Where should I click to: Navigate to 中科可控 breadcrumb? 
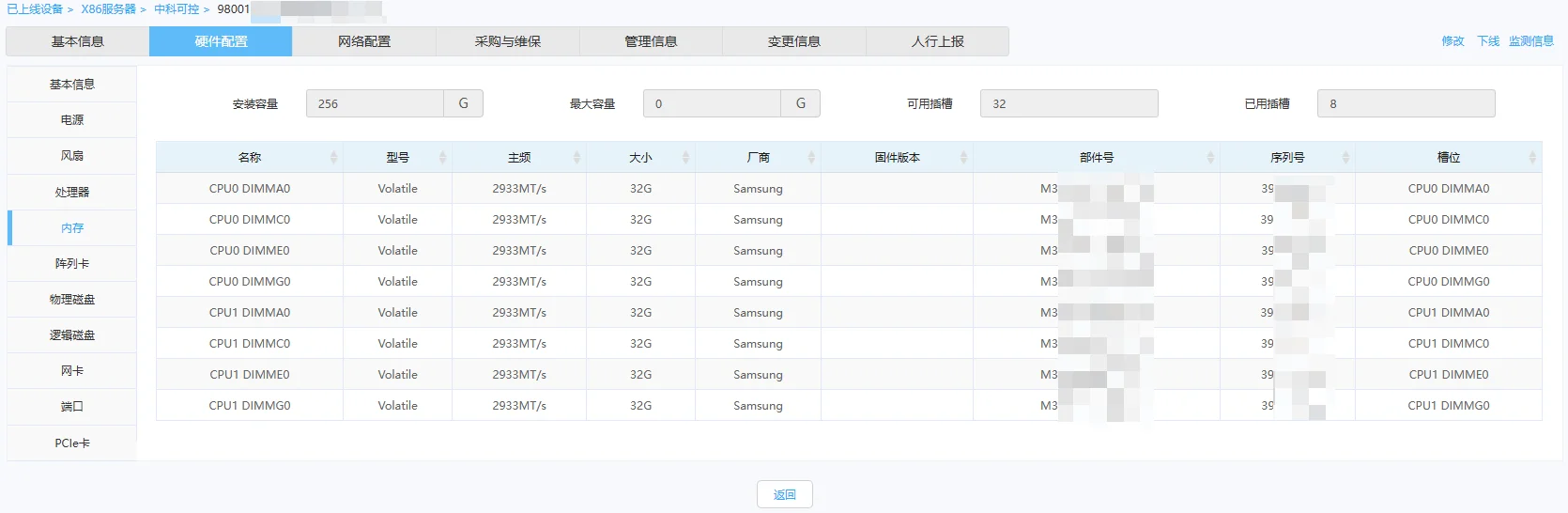177,9
